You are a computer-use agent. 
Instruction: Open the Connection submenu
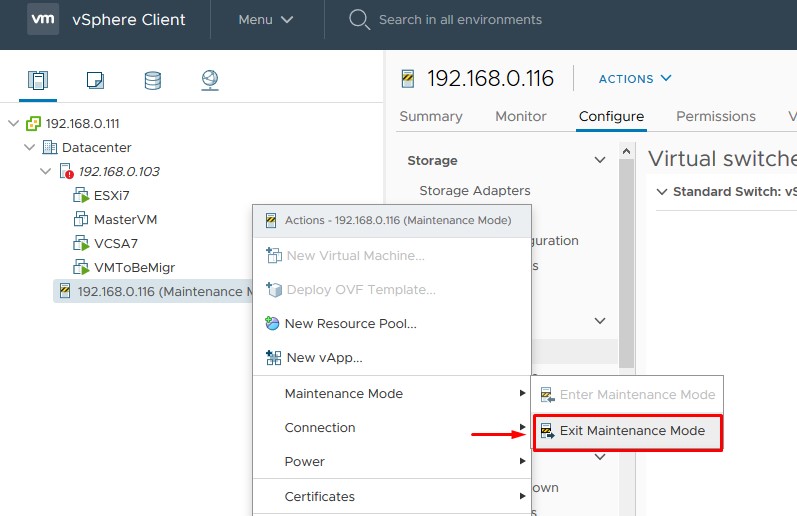click(392, 428)
